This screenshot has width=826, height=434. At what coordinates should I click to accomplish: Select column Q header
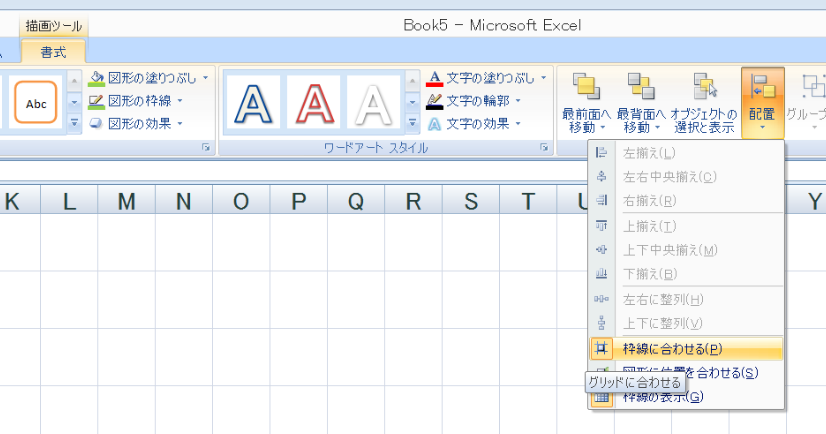pos(356,201)
